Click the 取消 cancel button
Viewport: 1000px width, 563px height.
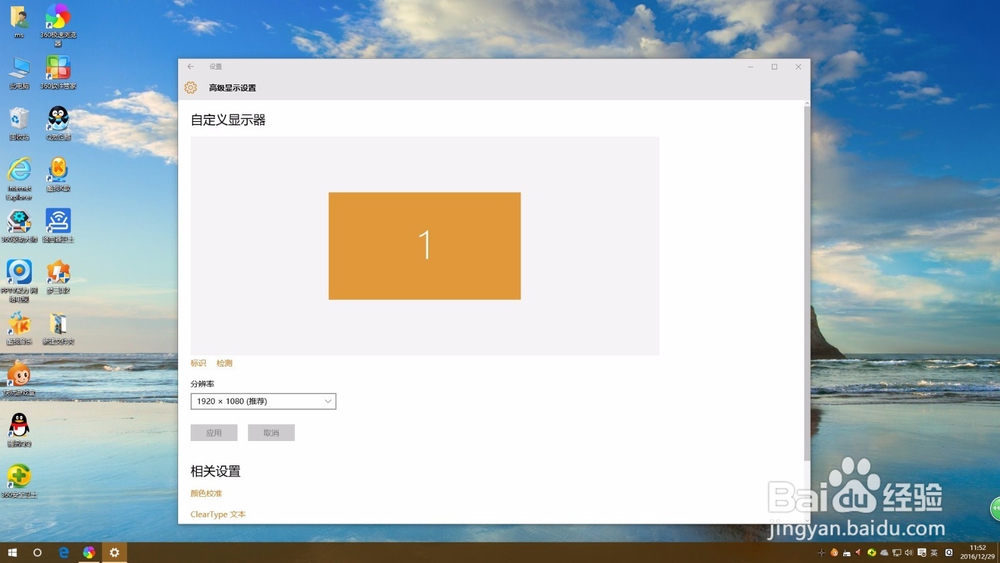pyautogui.click(x=271, y=433)
